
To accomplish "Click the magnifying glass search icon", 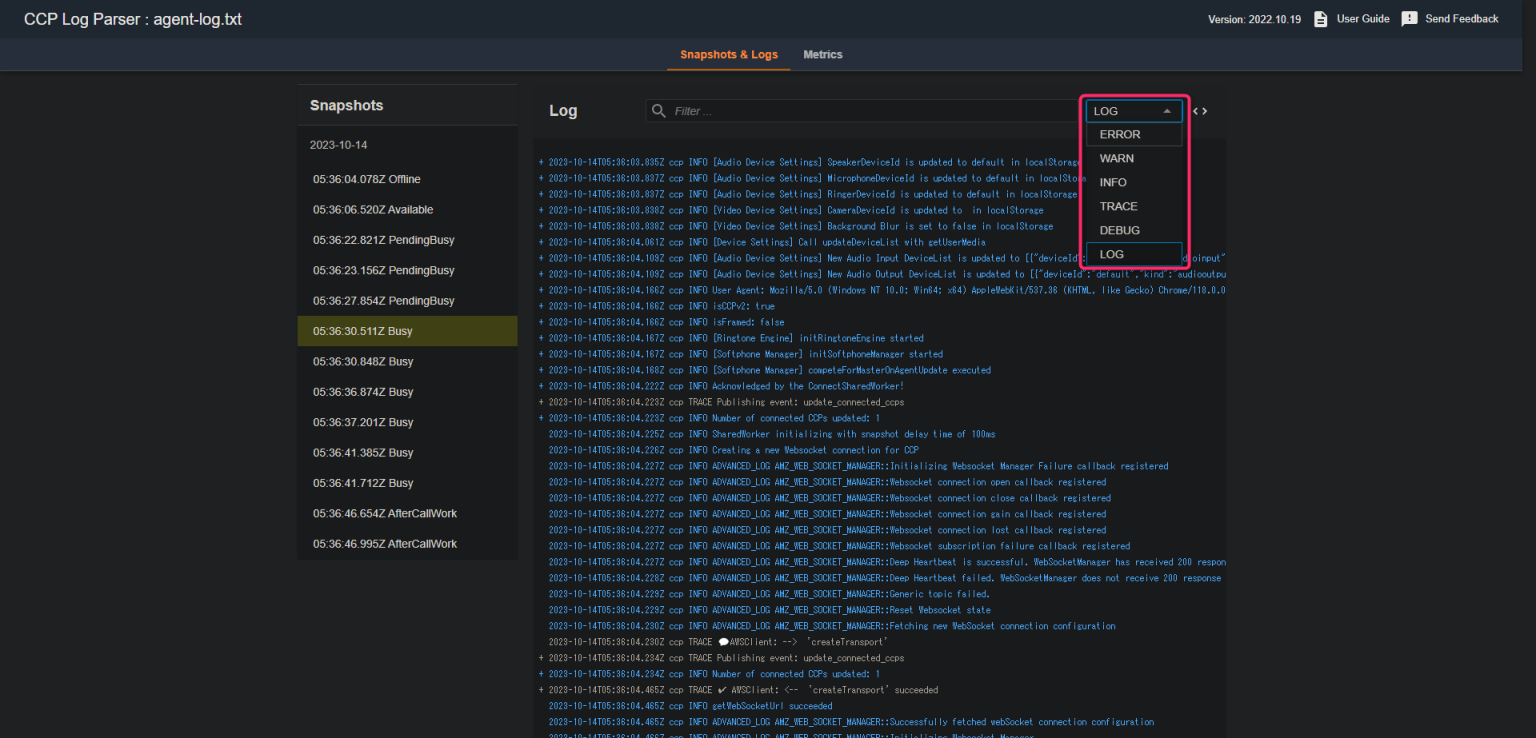I will click(658, 110).
